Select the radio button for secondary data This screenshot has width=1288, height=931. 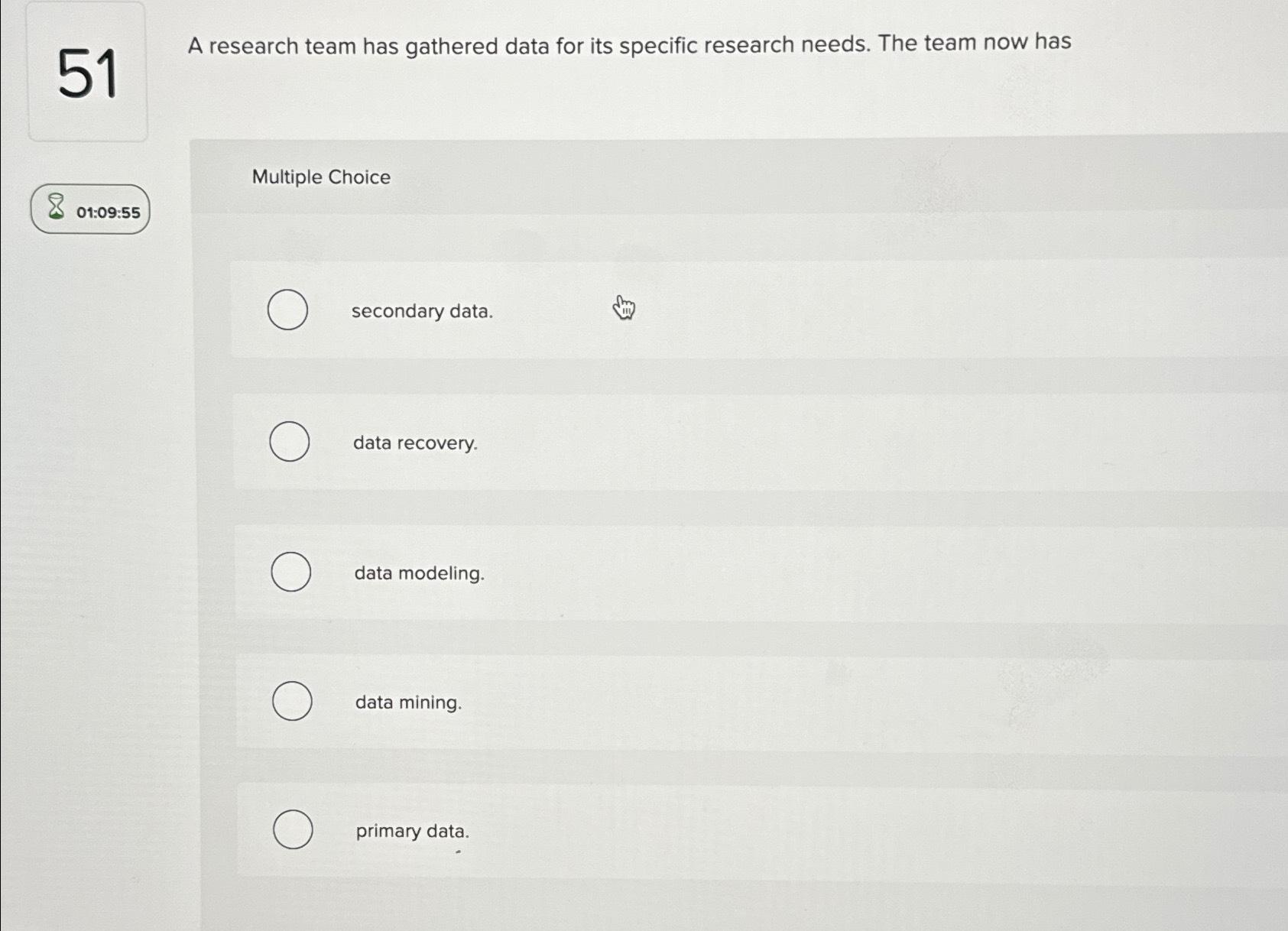point(290,310)
